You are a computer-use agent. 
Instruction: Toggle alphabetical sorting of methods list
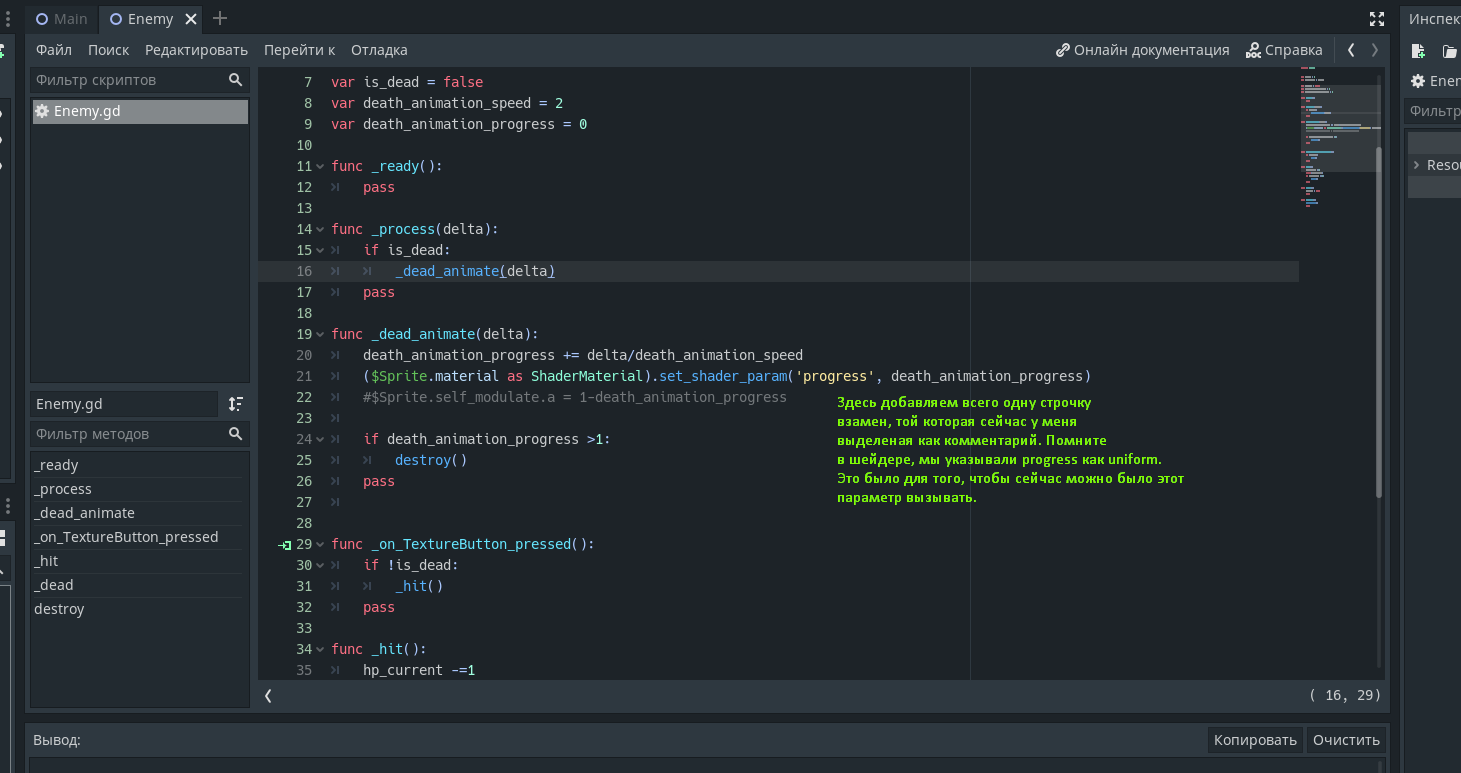[x=235, y=404]
